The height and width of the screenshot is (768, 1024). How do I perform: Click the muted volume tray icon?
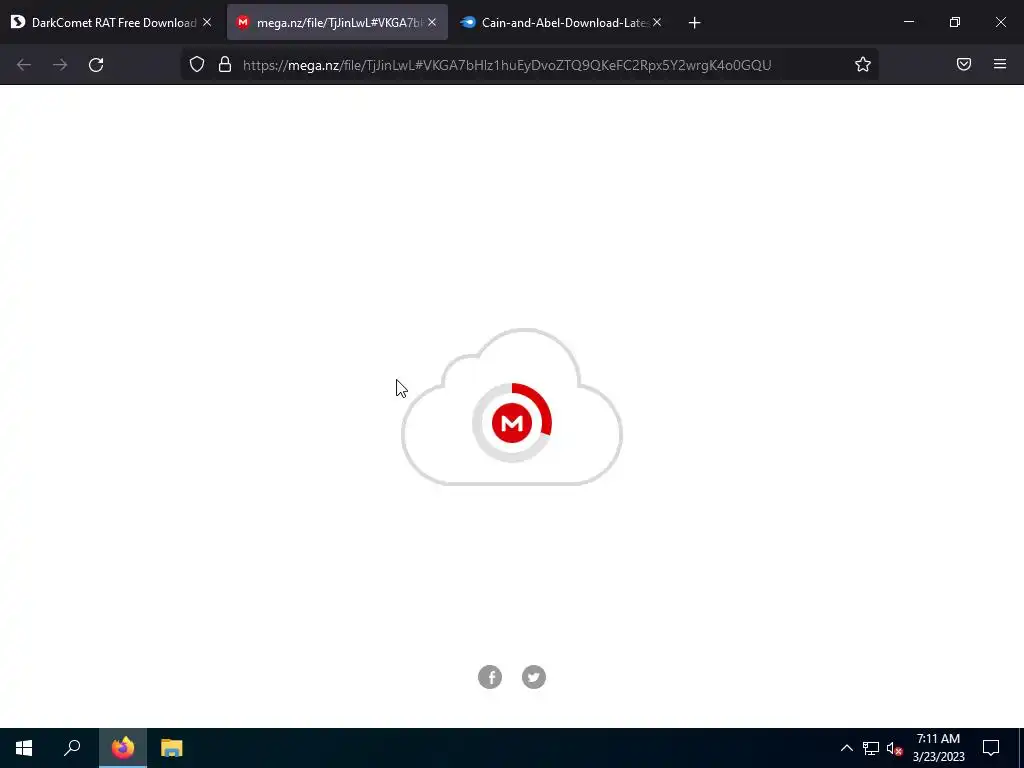point(894,748)
